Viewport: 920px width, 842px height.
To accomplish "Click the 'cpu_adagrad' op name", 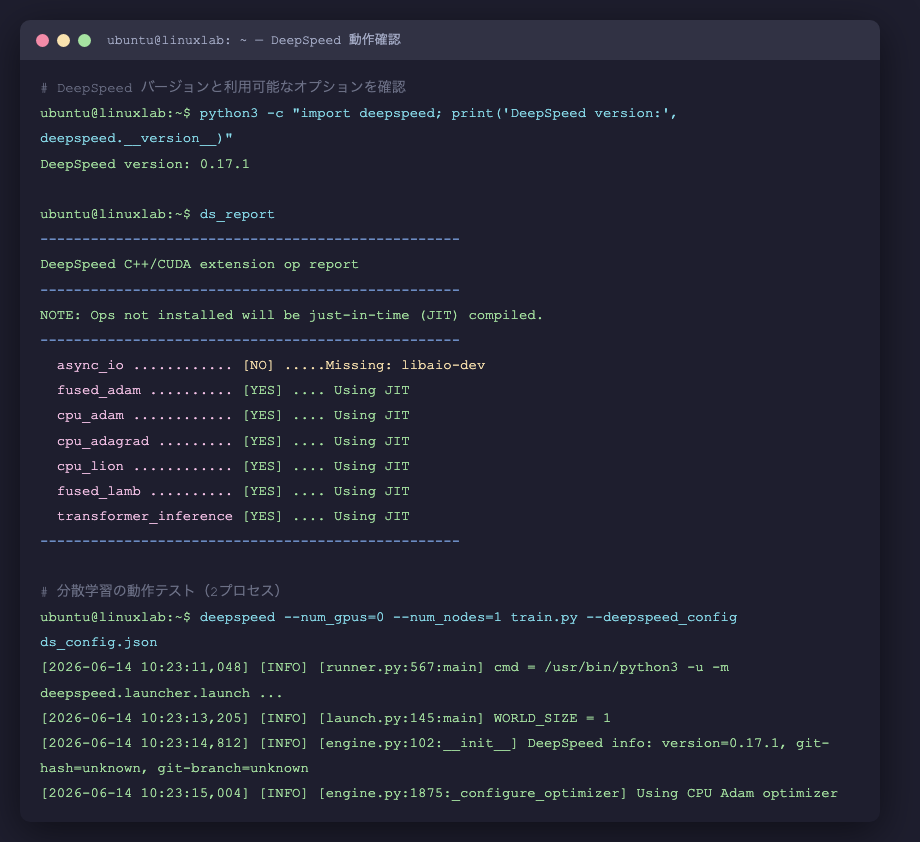I will pos(103,441).
